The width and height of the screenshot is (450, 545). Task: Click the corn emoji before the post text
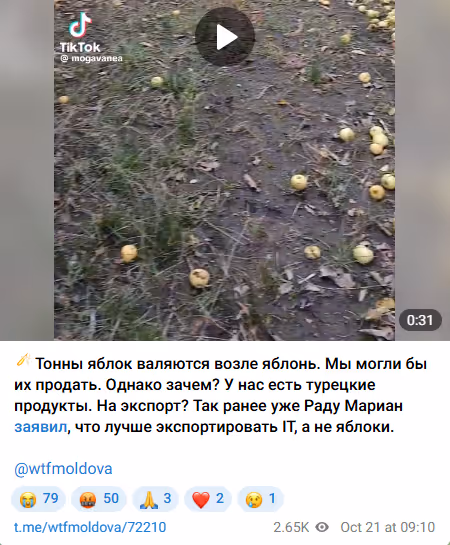click(24, 361)
